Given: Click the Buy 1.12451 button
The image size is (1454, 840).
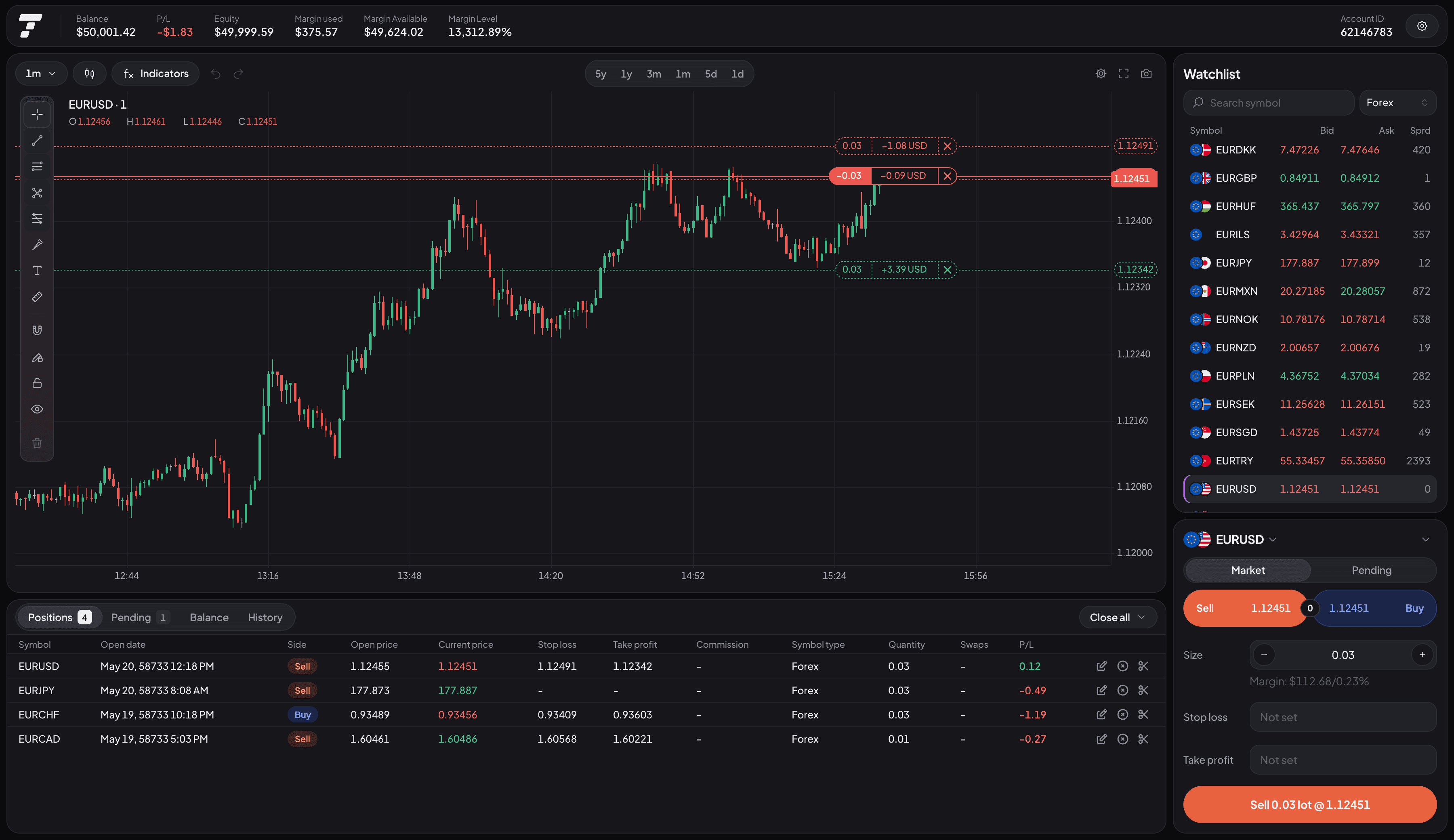Looking at the screenshot, I should [1376, 608].
